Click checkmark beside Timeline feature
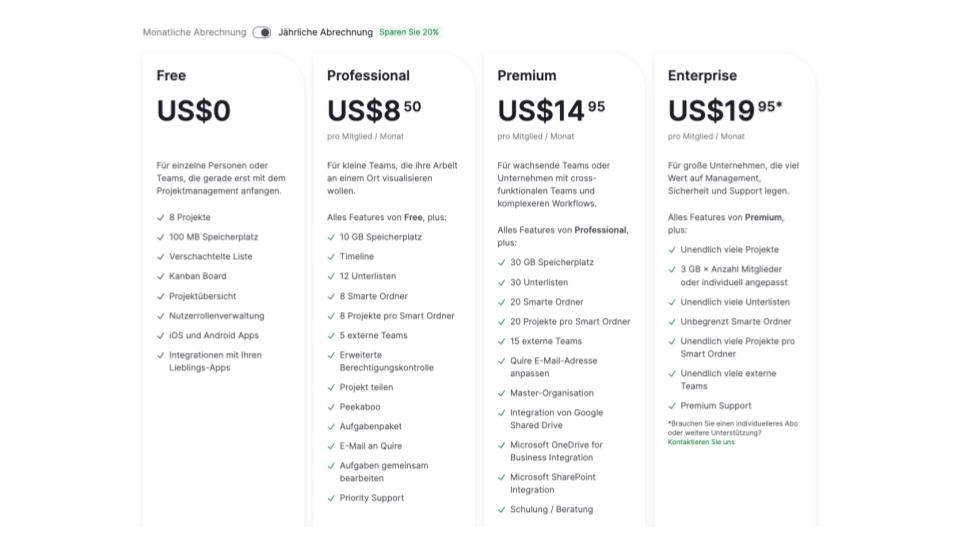This screenshot has height=540, width=960. 332,257
